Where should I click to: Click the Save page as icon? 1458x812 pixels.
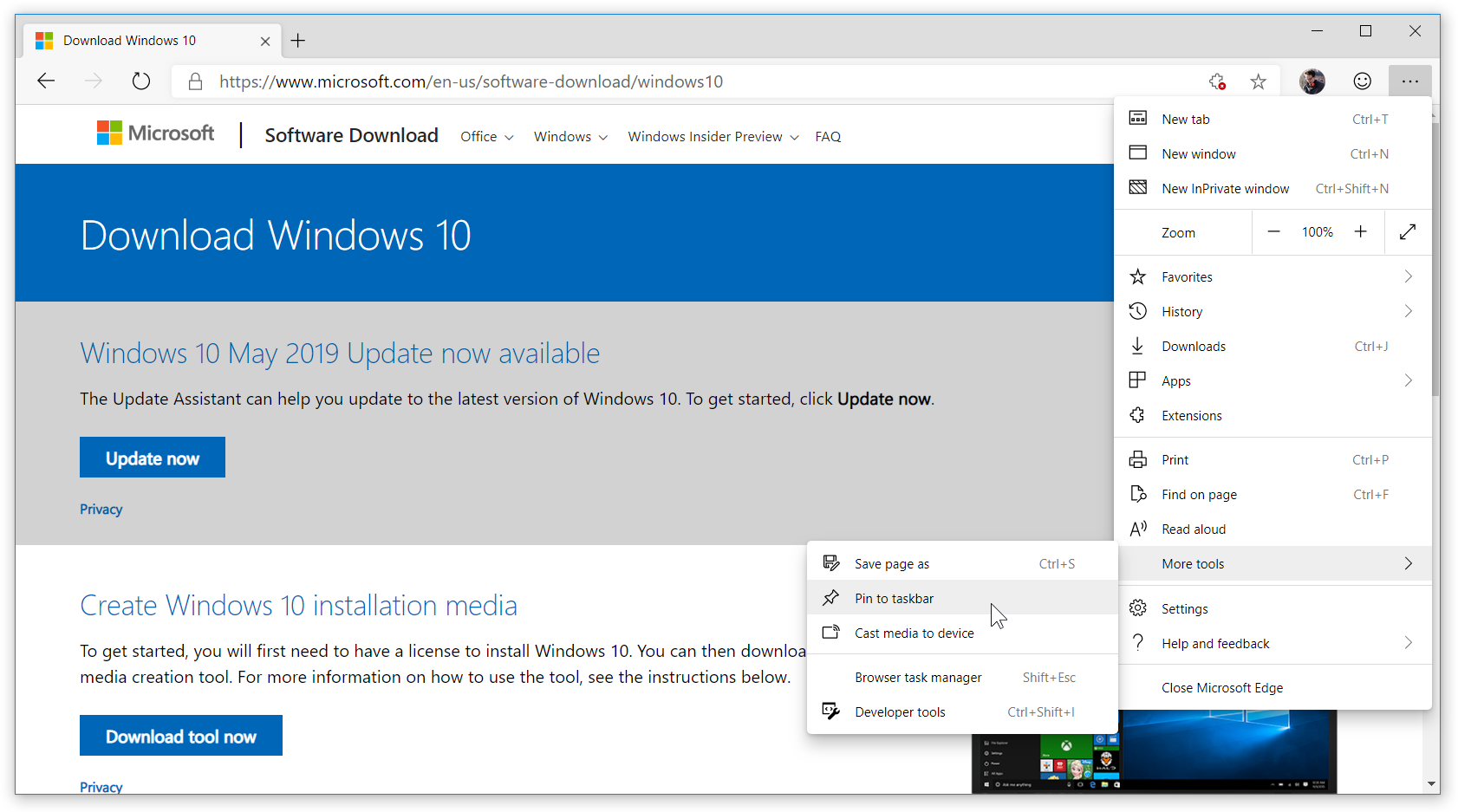pyautogui.click(x=830, y=563)
